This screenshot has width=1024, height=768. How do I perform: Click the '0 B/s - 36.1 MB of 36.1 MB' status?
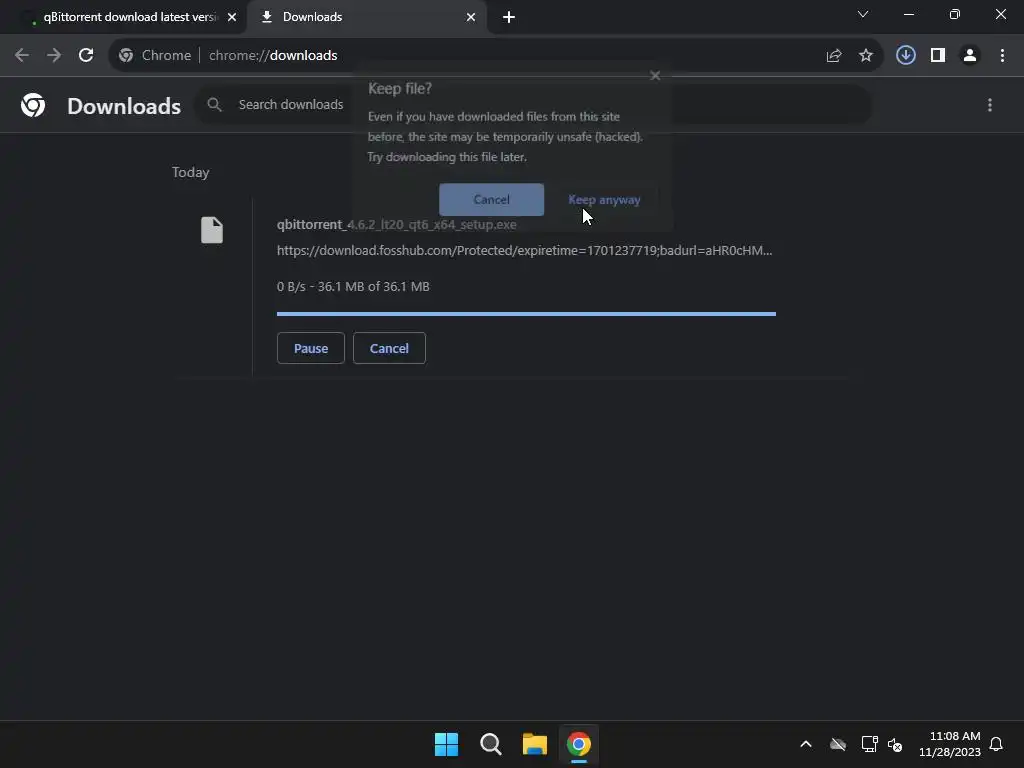(x=353, y=287)
